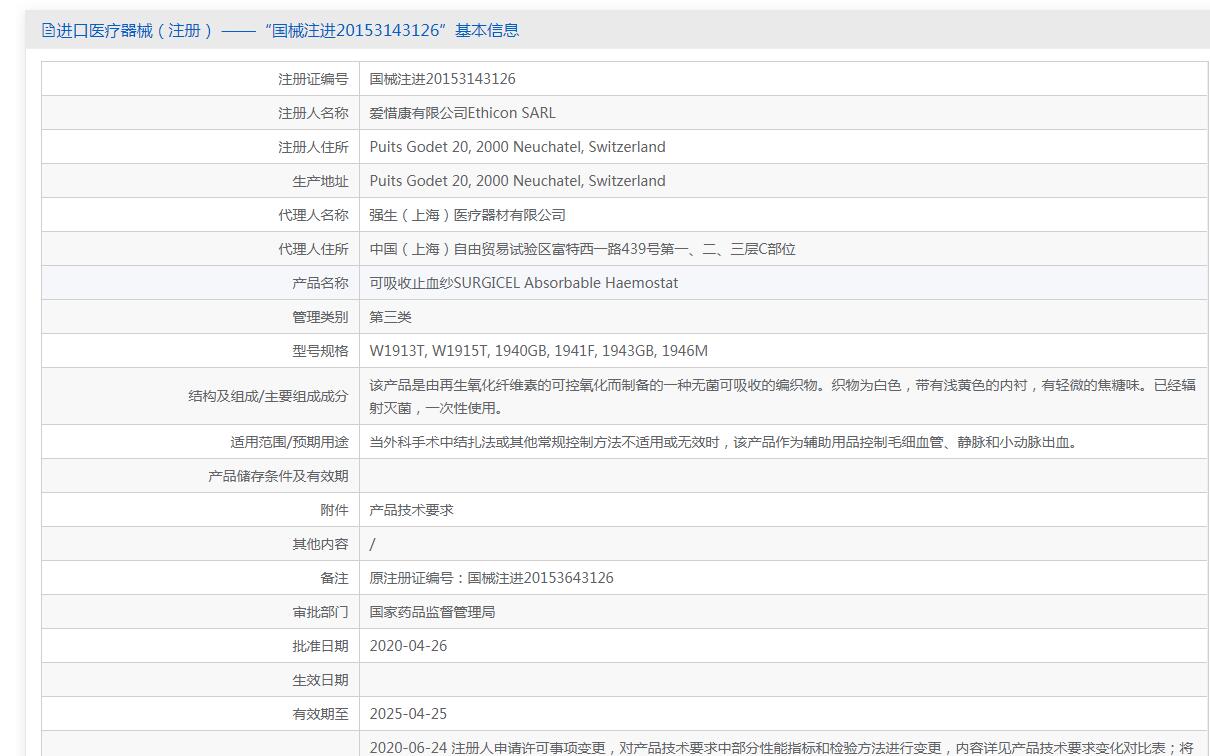Click the approval date 2020-04-26
This screenshot has height=756, width=1210.
click(408, 646)
